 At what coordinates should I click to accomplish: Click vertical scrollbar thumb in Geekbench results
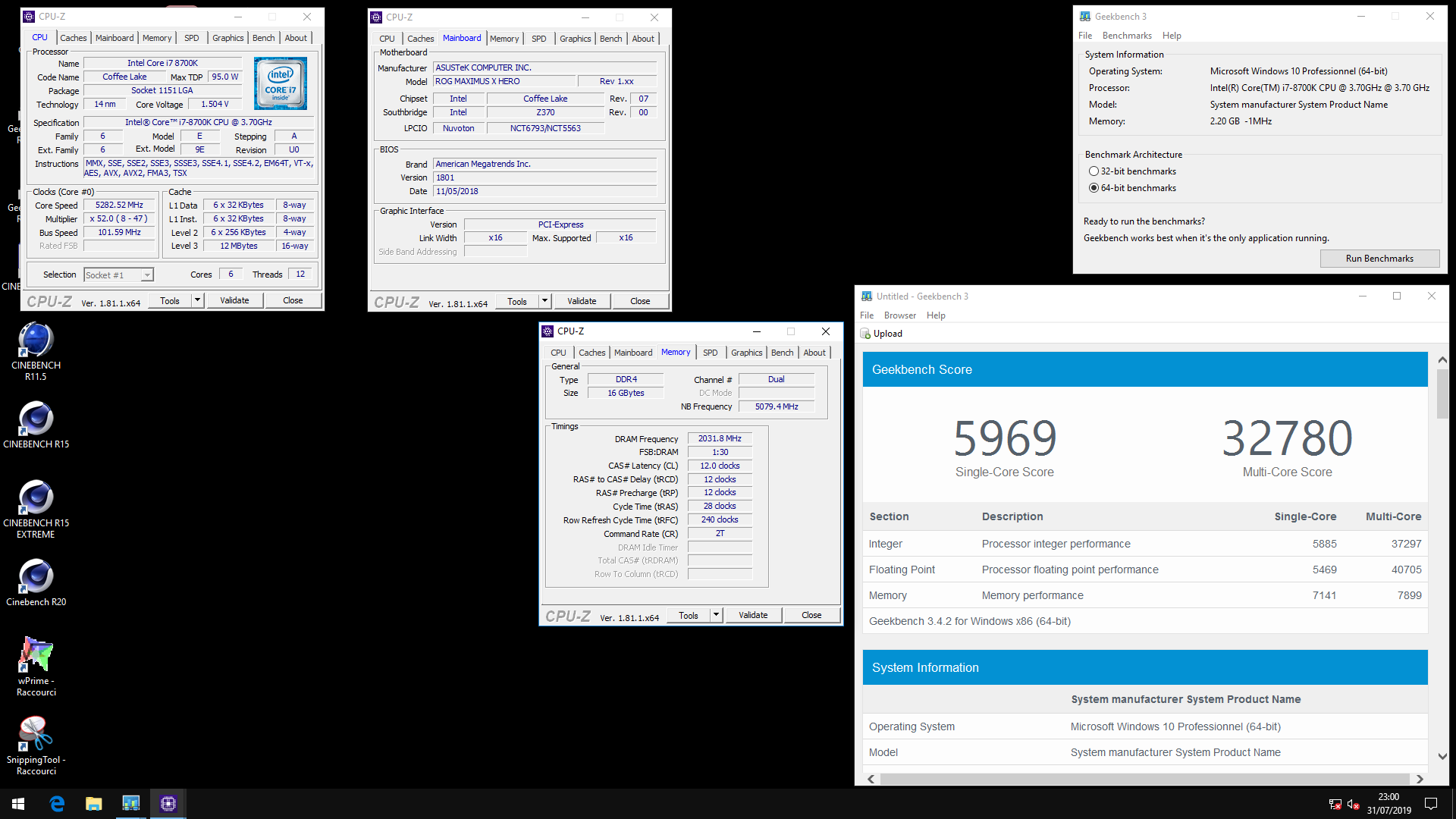pos(1442,394)
